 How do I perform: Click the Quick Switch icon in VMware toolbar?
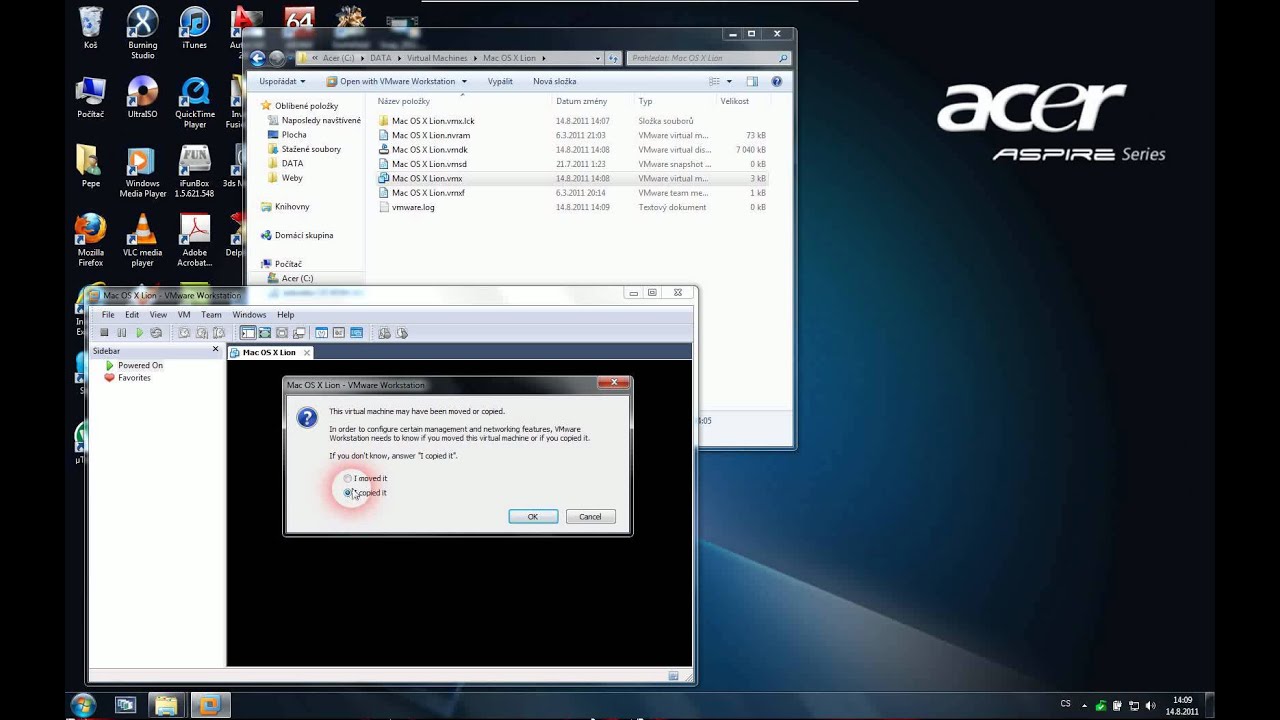tap(282, 333)
